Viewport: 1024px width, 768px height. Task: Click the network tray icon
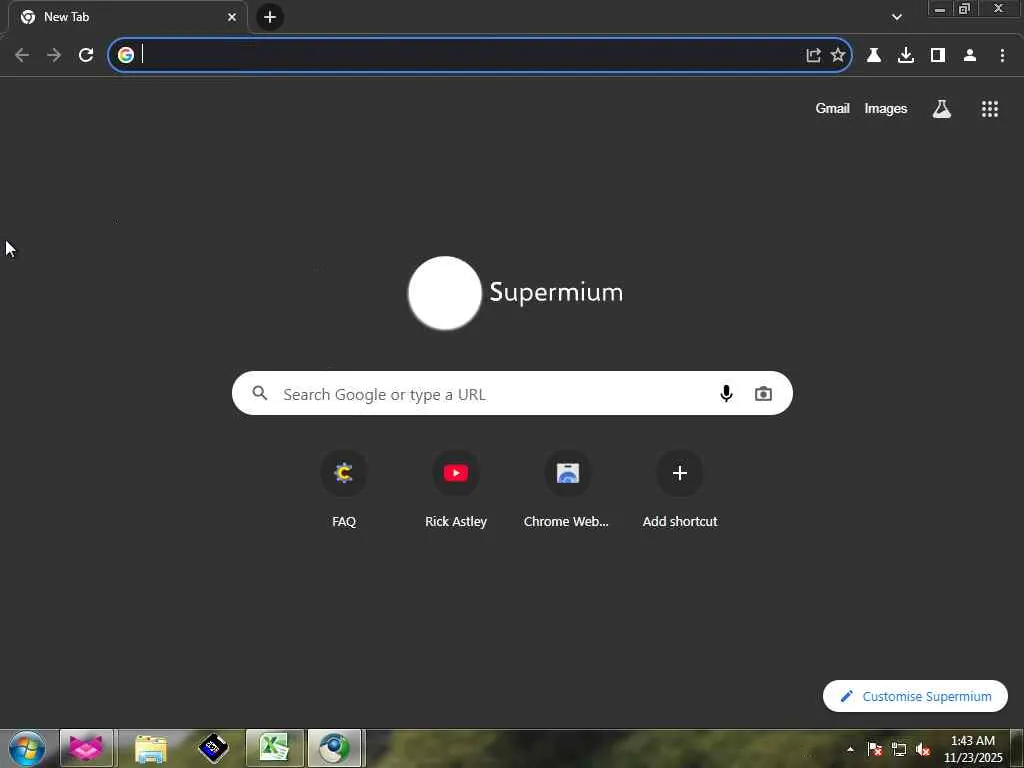(899, 749)
